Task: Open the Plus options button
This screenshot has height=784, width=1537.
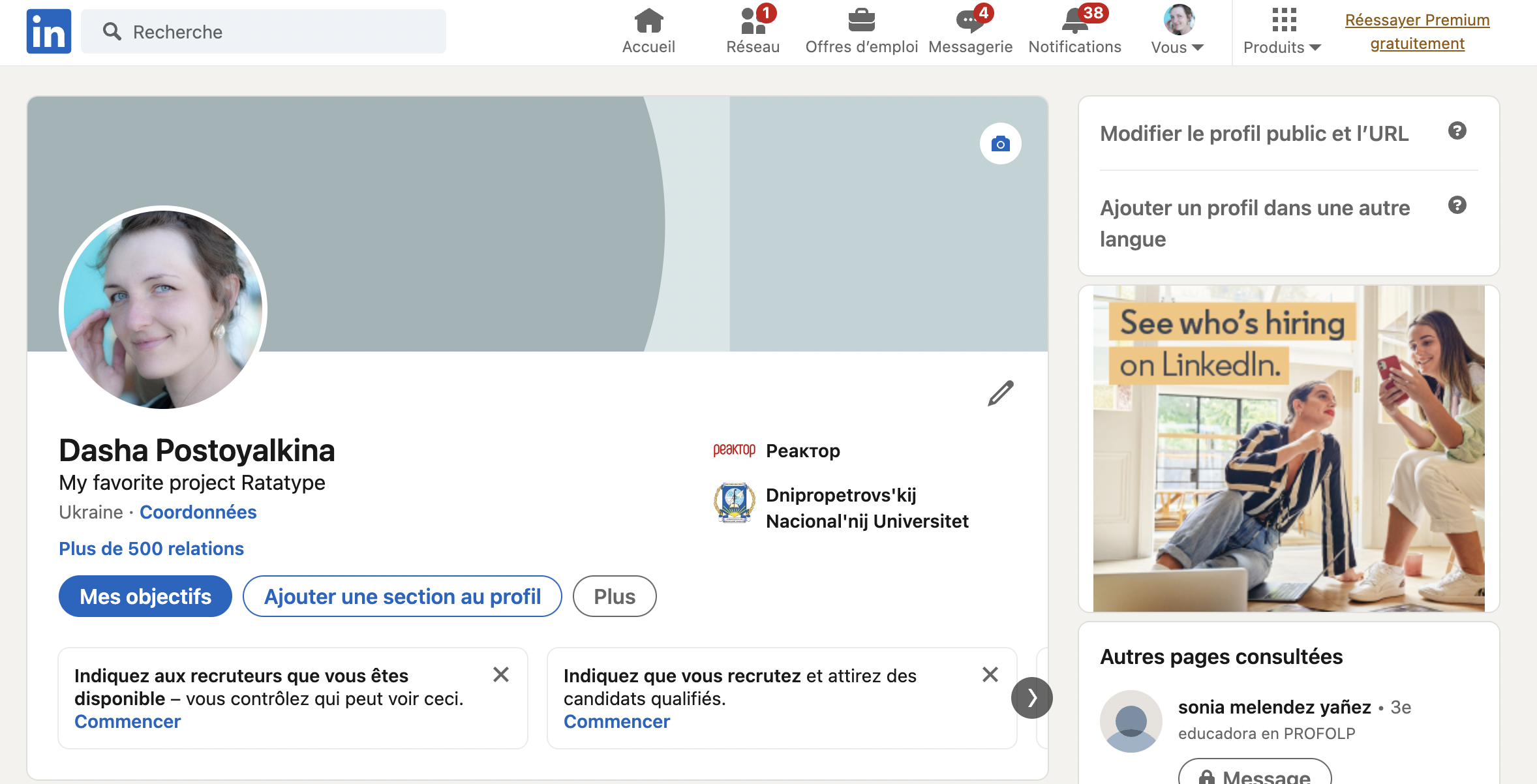Action: click(x=614, y=596)
